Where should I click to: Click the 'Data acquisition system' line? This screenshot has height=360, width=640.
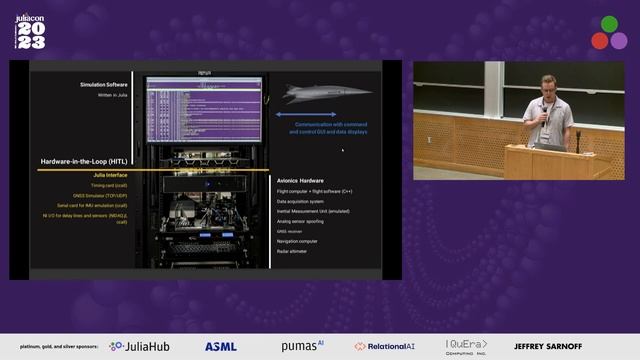point(300,202)
